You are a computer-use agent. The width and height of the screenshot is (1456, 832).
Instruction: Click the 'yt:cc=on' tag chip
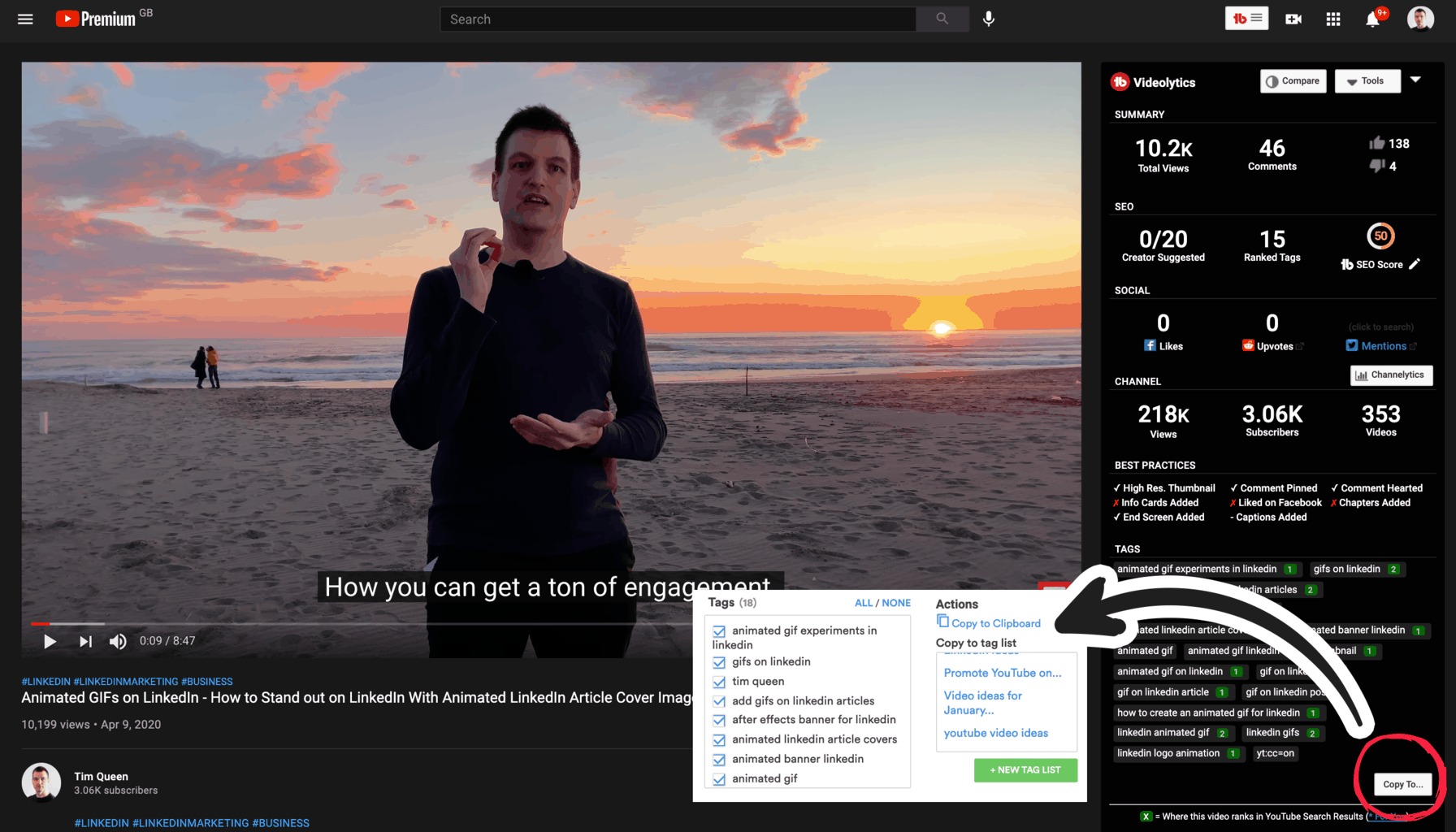(x=1275, y=753)
